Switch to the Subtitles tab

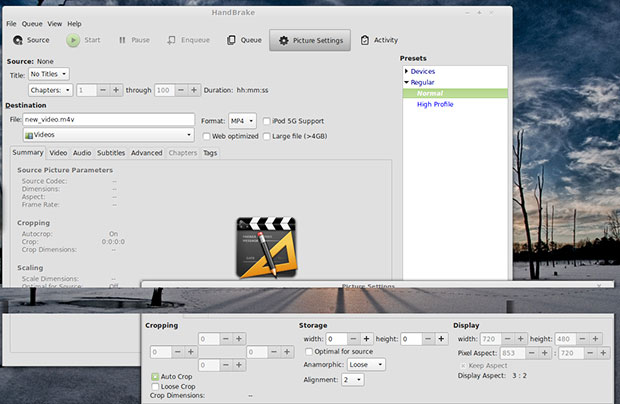click(x=111, y=153)
